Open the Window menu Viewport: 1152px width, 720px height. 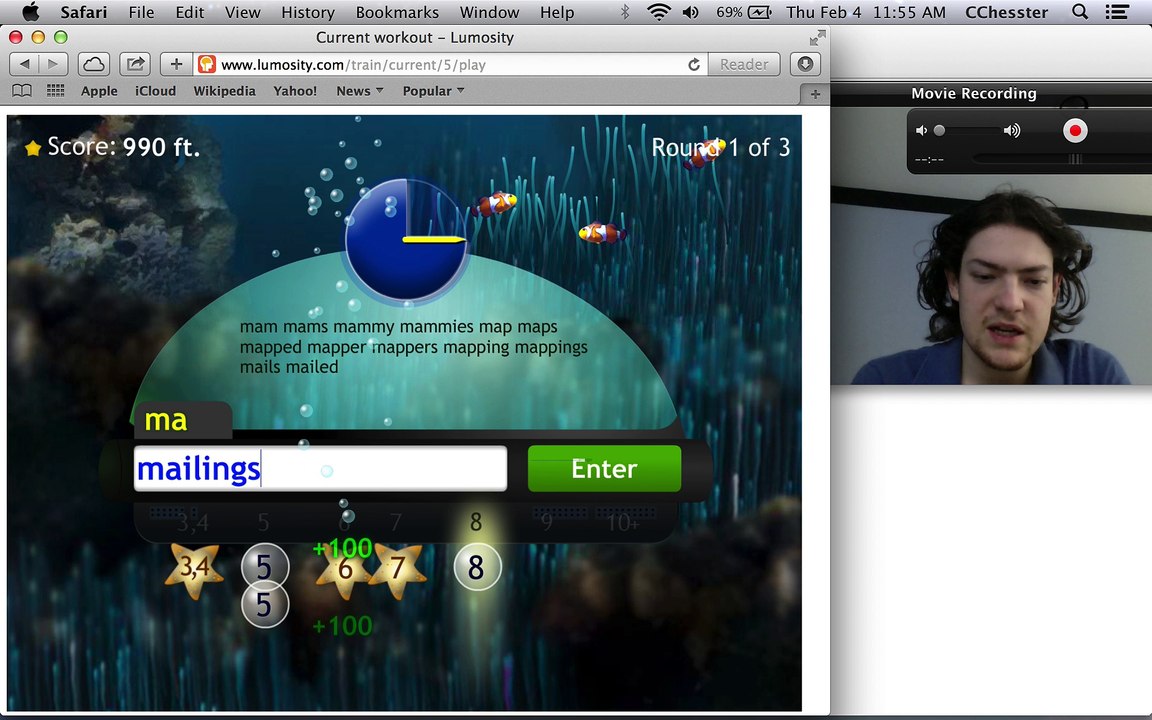(489, 12)
